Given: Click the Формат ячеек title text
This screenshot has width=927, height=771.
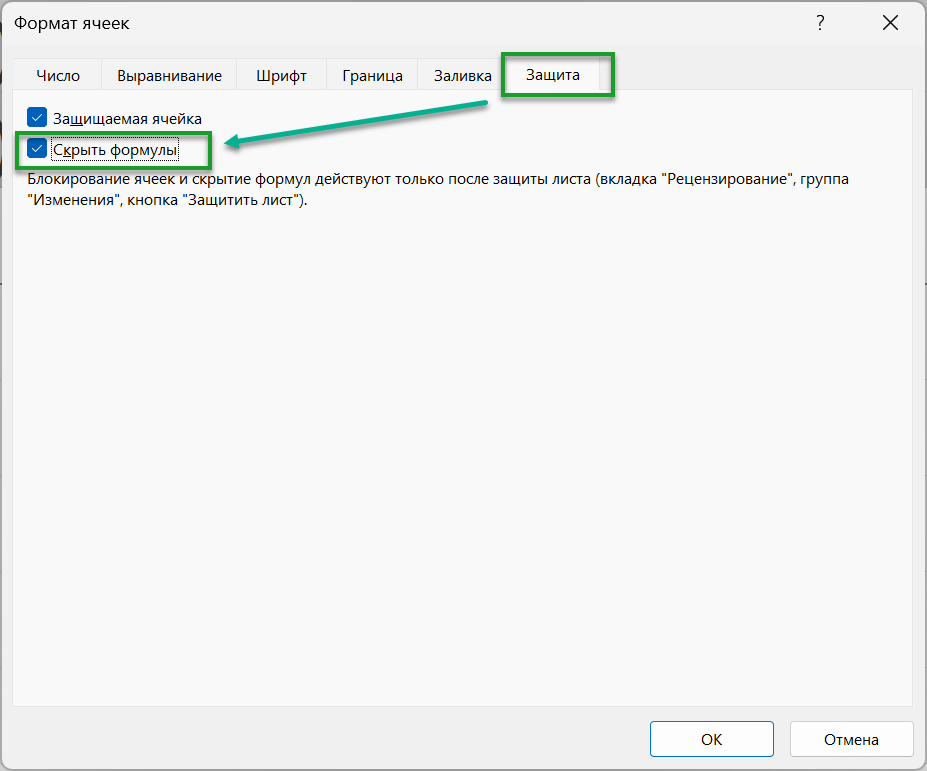Looking at the screenshot, I should (72, 23).
